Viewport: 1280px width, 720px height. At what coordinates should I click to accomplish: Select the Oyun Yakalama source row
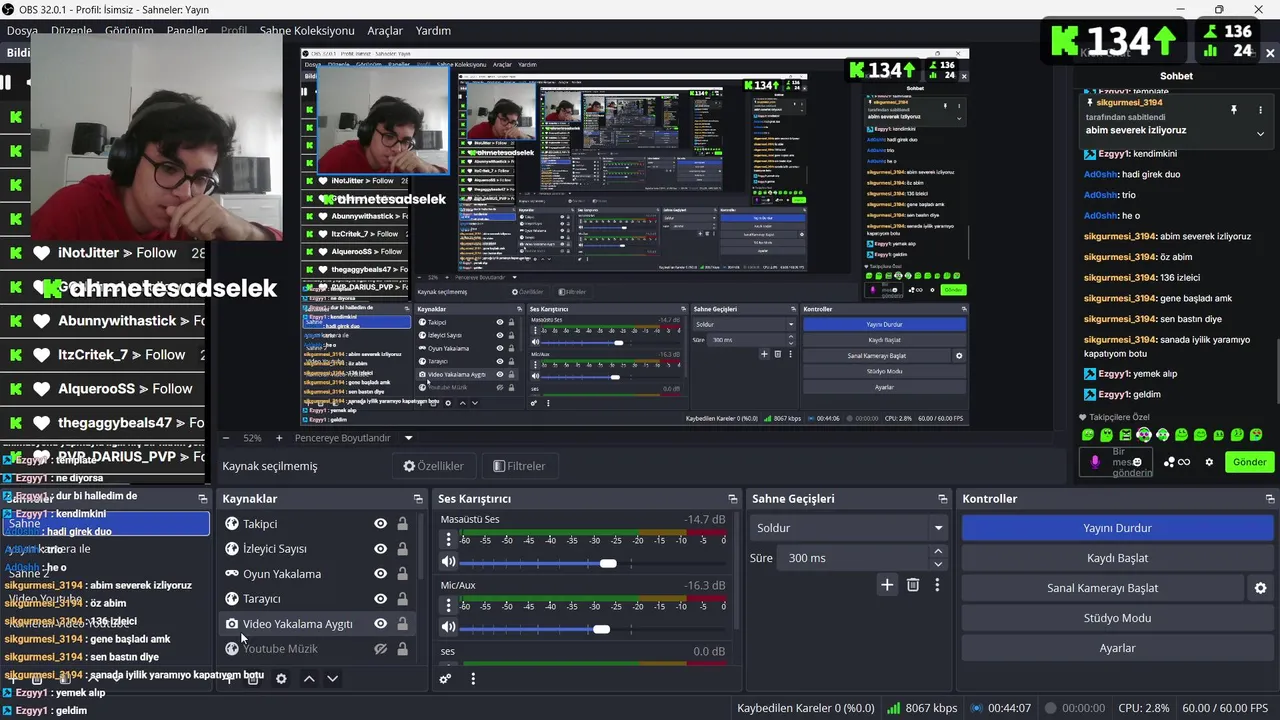pyautogui.click(x=316, y=574)
